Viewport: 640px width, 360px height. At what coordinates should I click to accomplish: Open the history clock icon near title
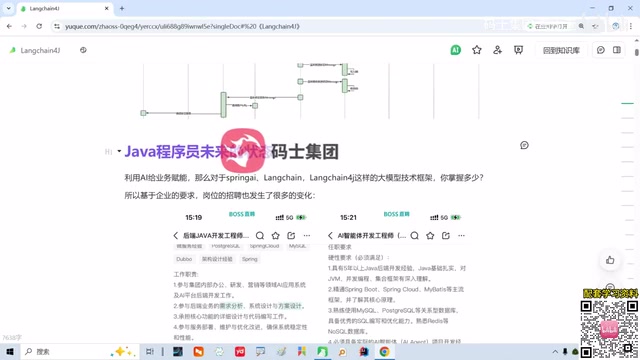click(83, 50)
